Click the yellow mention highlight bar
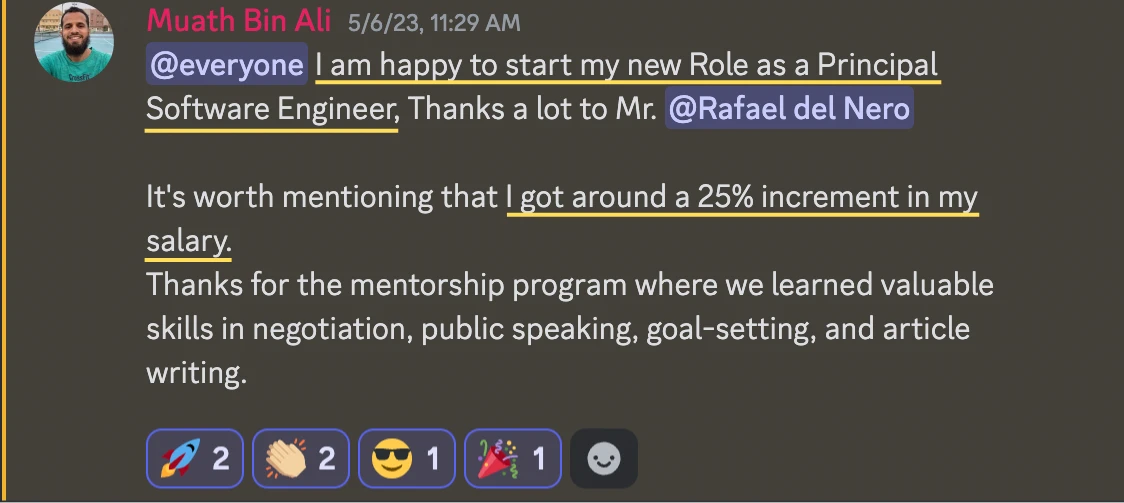The width and height of the screenshot is (1124, 503). [3, 250]
